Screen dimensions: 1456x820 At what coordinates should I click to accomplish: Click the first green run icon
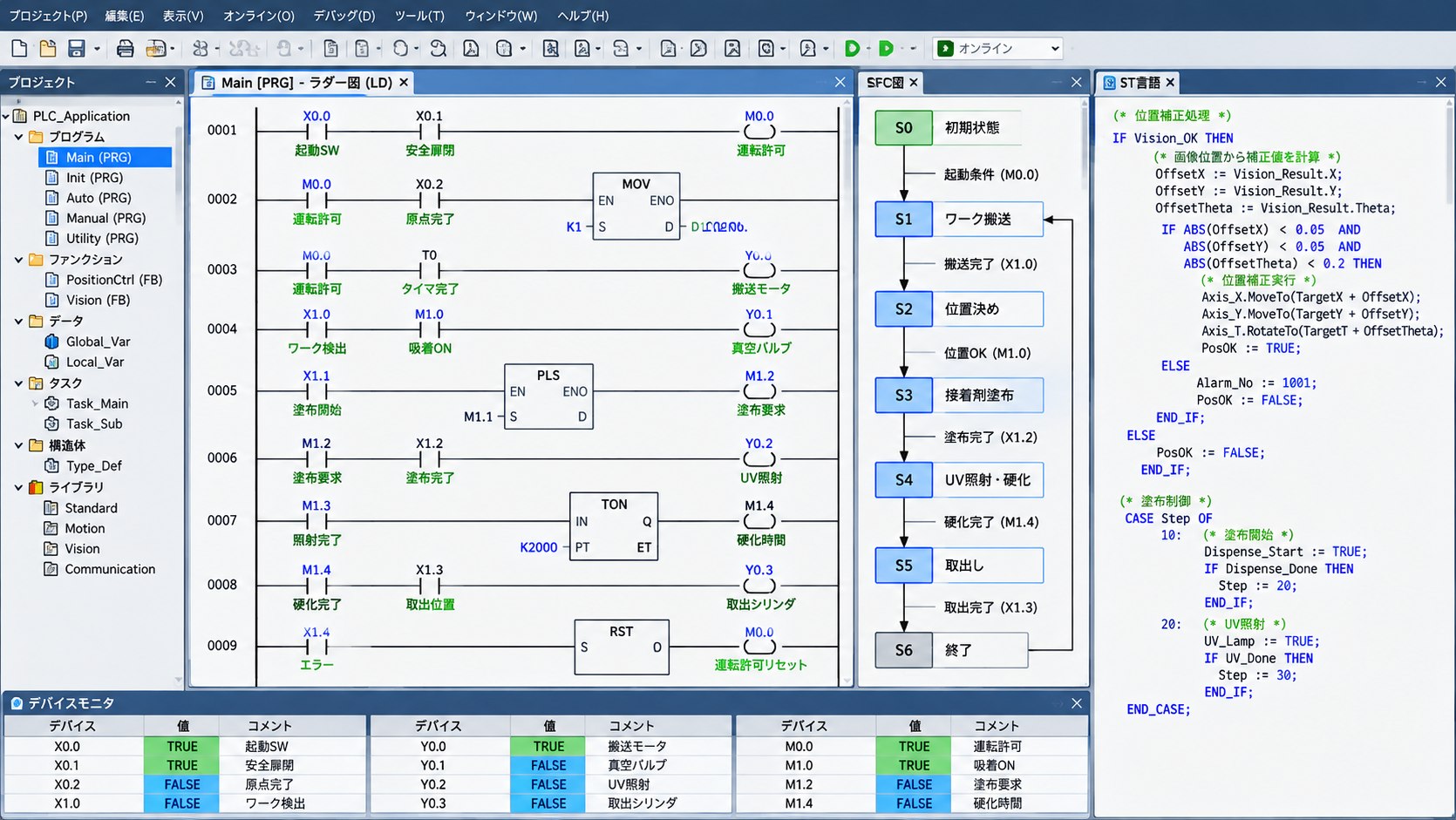pyautogui.click(x=852, y=48)
